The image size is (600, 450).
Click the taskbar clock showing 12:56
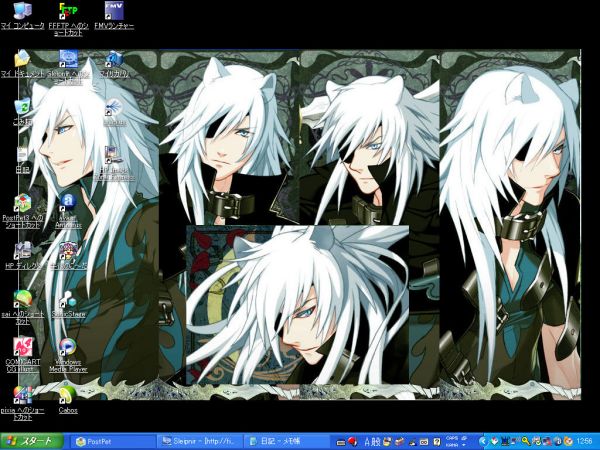584,442
